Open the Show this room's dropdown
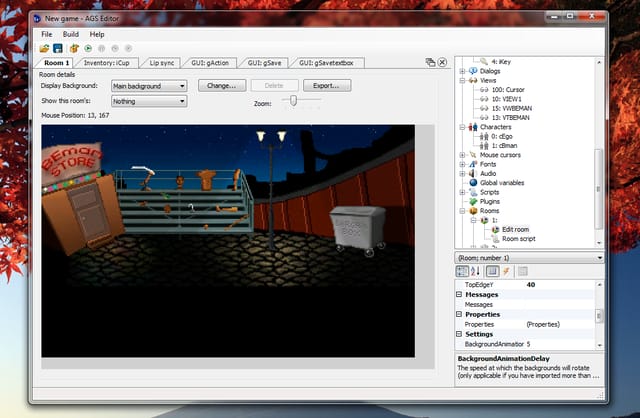This screenshot has width=640, height=418. 149,101
